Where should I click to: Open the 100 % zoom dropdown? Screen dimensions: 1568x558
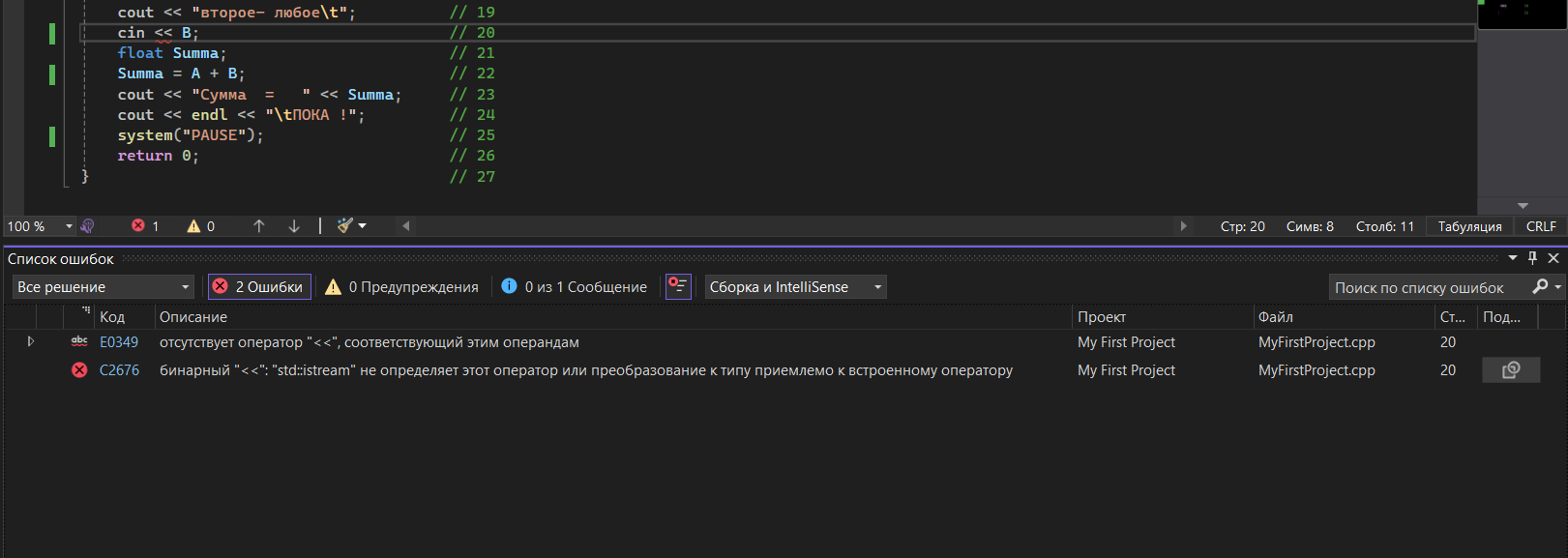click(41, 225)
